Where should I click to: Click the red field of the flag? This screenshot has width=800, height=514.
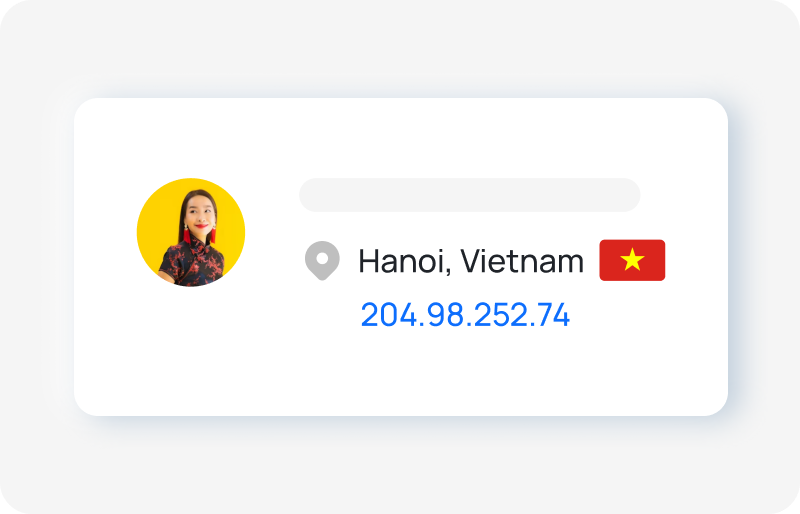[610, 273]
